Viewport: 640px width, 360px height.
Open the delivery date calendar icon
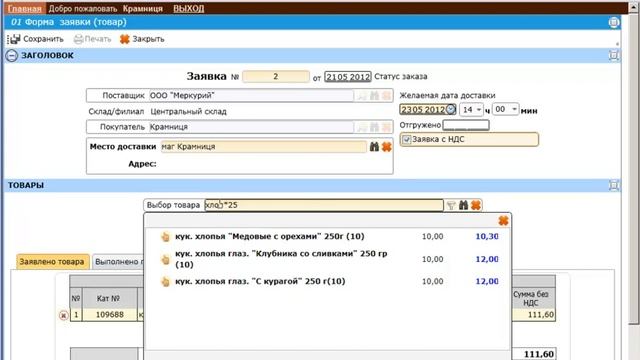[450, 109]
